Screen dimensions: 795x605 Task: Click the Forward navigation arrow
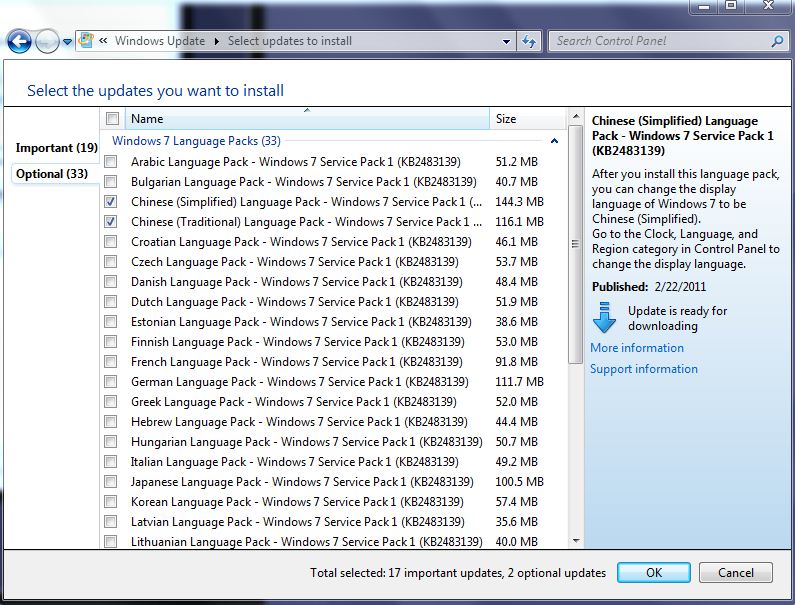click(47, 41)
